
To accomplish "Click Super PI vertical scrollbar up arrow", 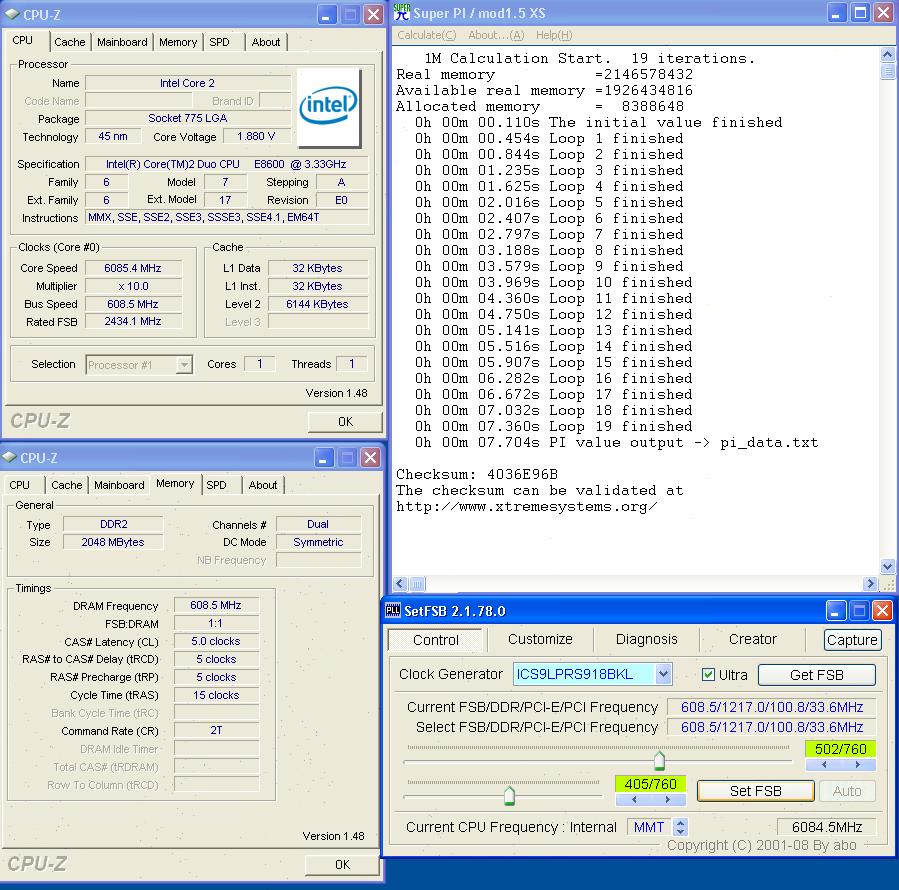I will pyautogui.click(x=888, y=55).
